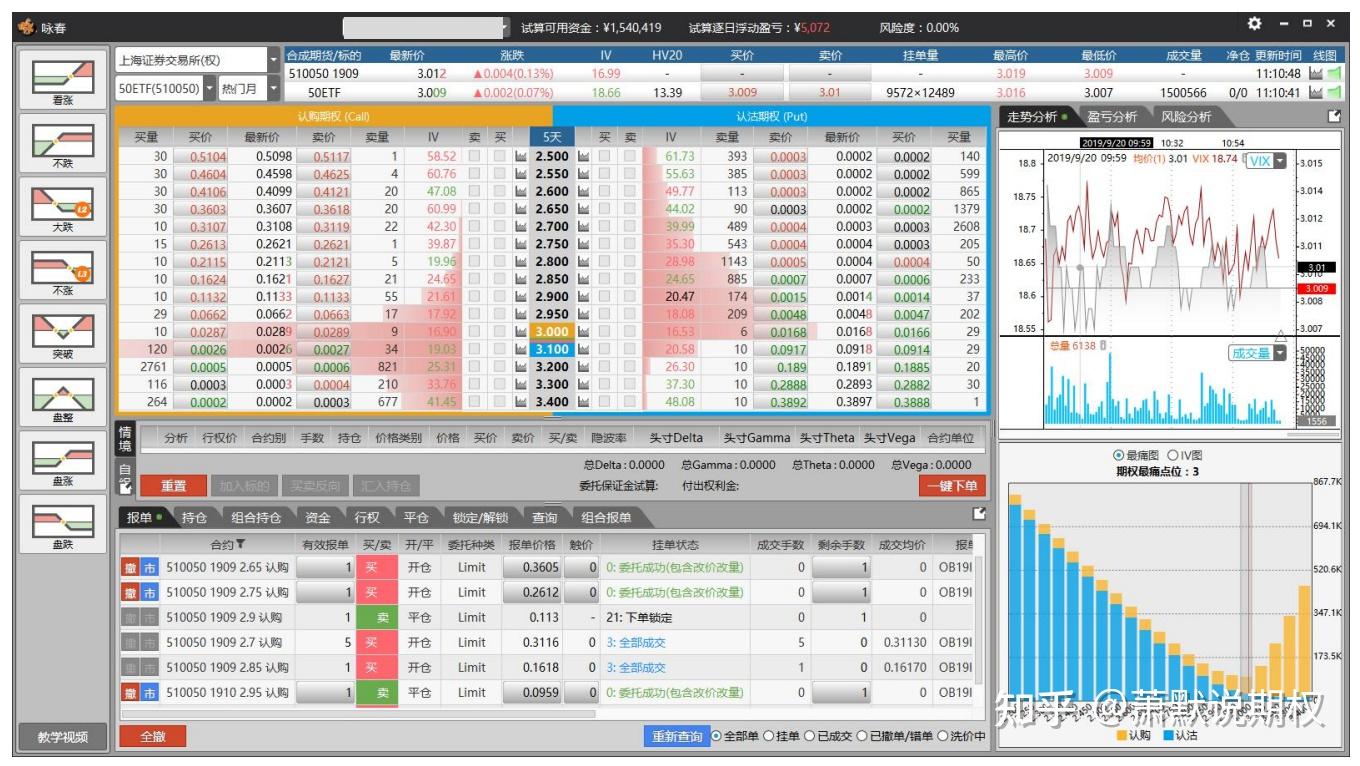Pop out the 报单 orders panel
Screen dimensions: 1360x766
coord(979,514)
